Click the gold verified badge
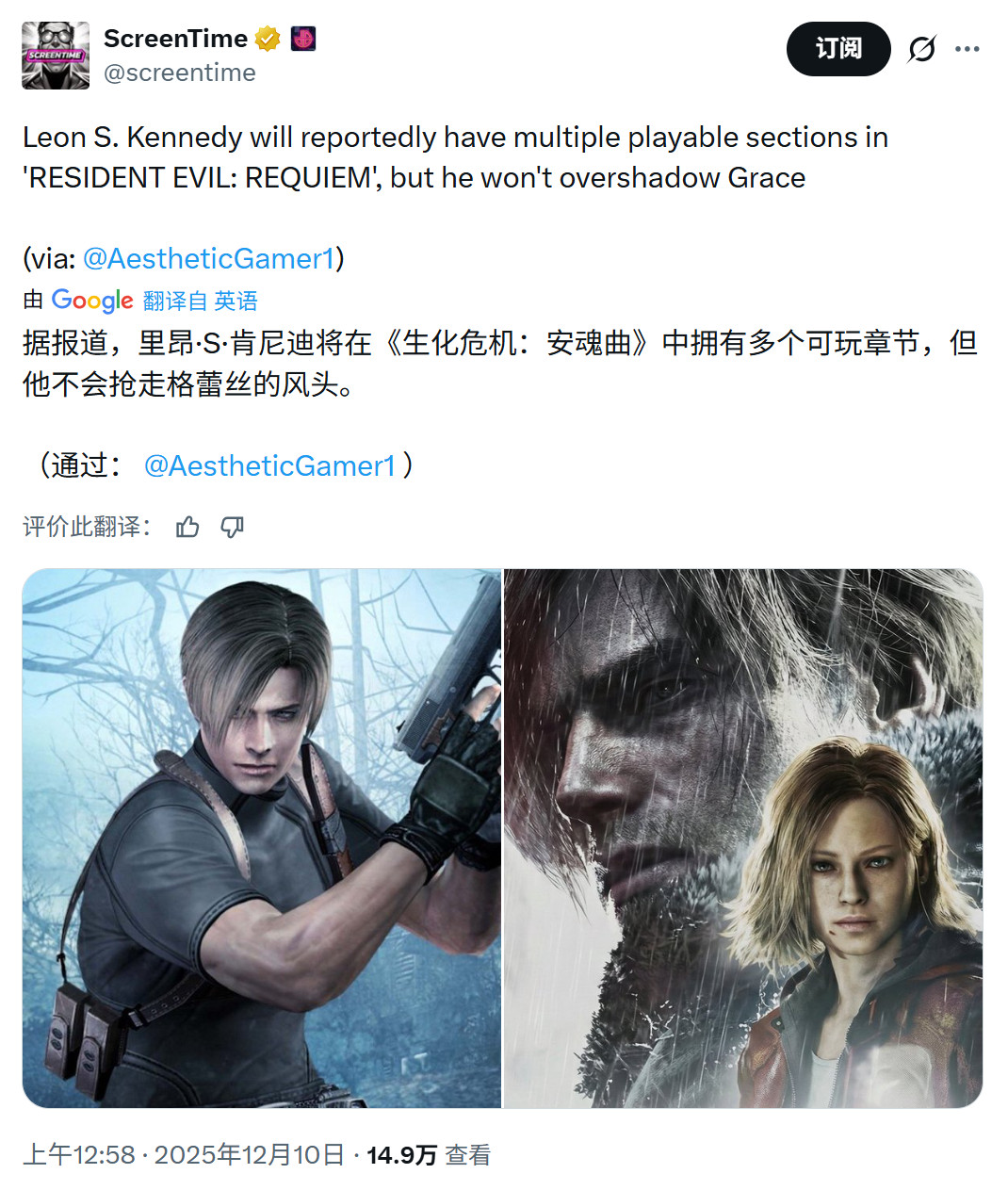 point(268,39)
